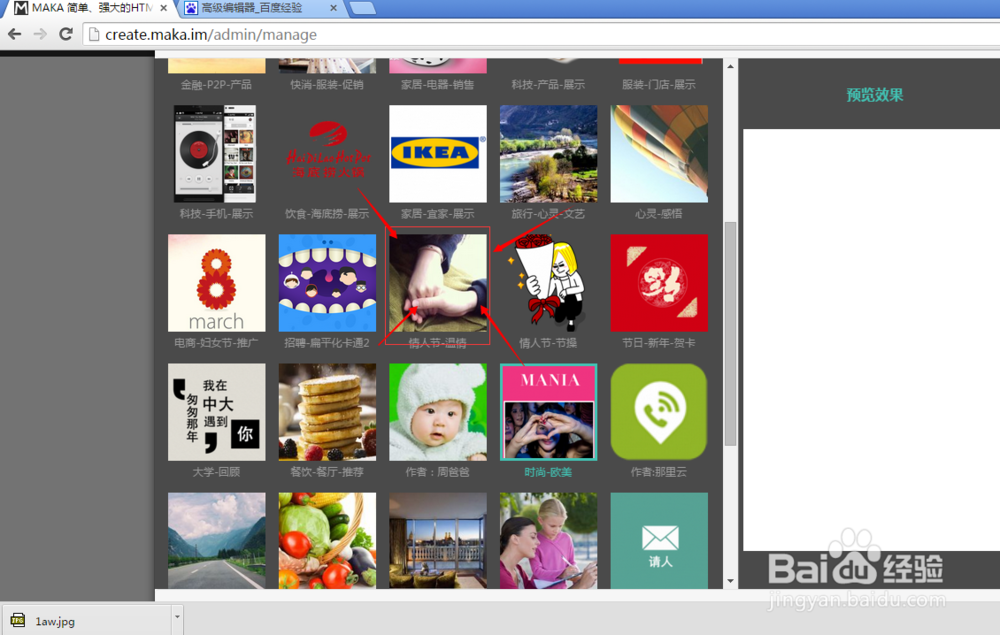Click the 时尚-欧美 highlighted label

[548, 472]
